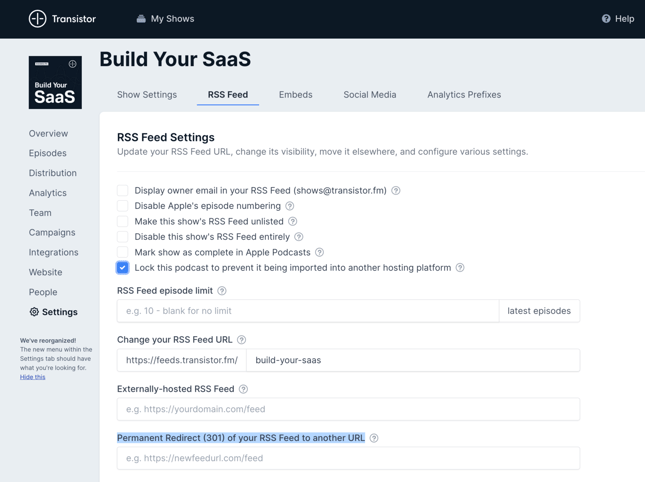Click the My Shows podcast icon
Screen dimensions: 645x482
[x=141, y=19]
